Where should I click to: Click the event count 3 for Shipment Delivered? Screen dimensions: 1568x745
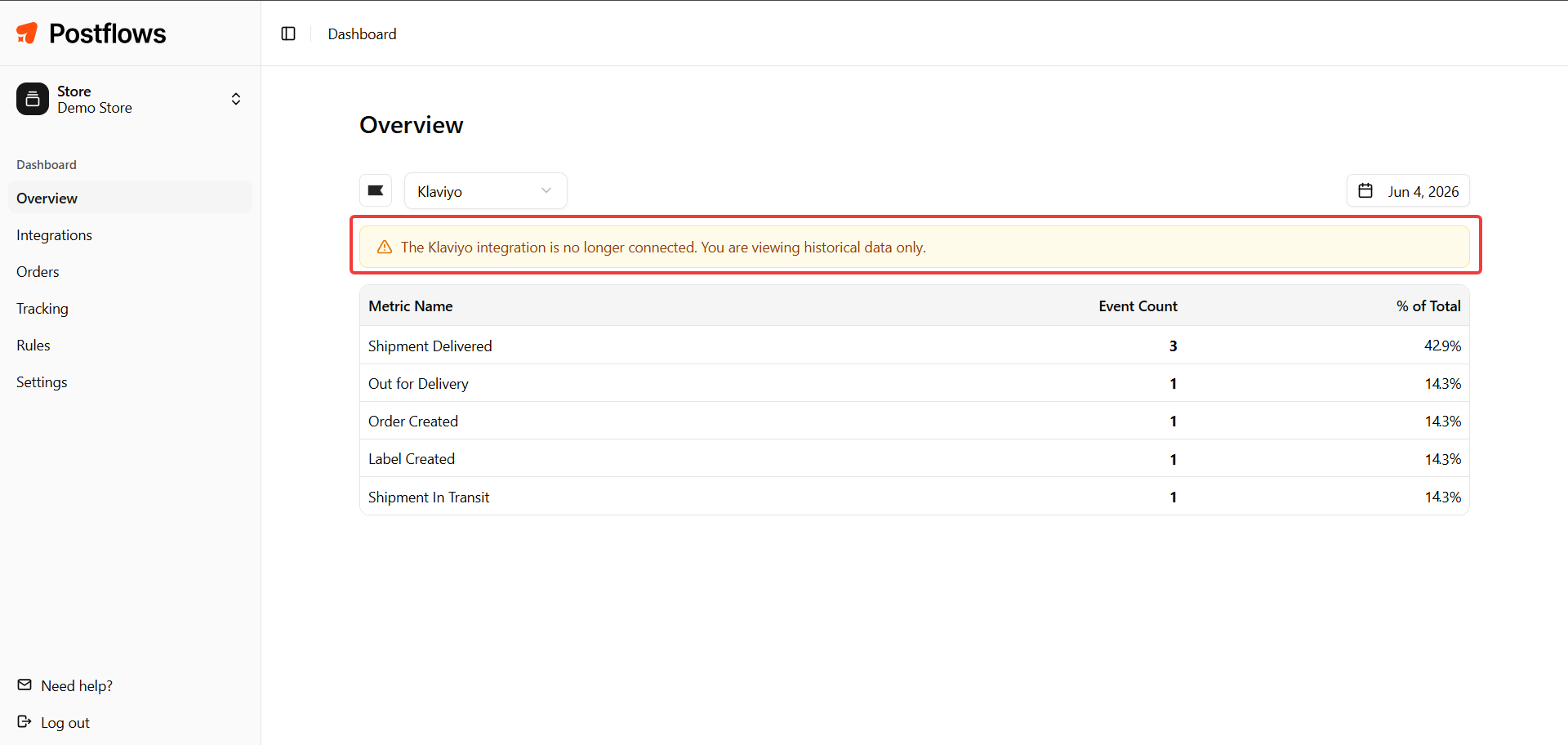click(x=1173, y=346)
